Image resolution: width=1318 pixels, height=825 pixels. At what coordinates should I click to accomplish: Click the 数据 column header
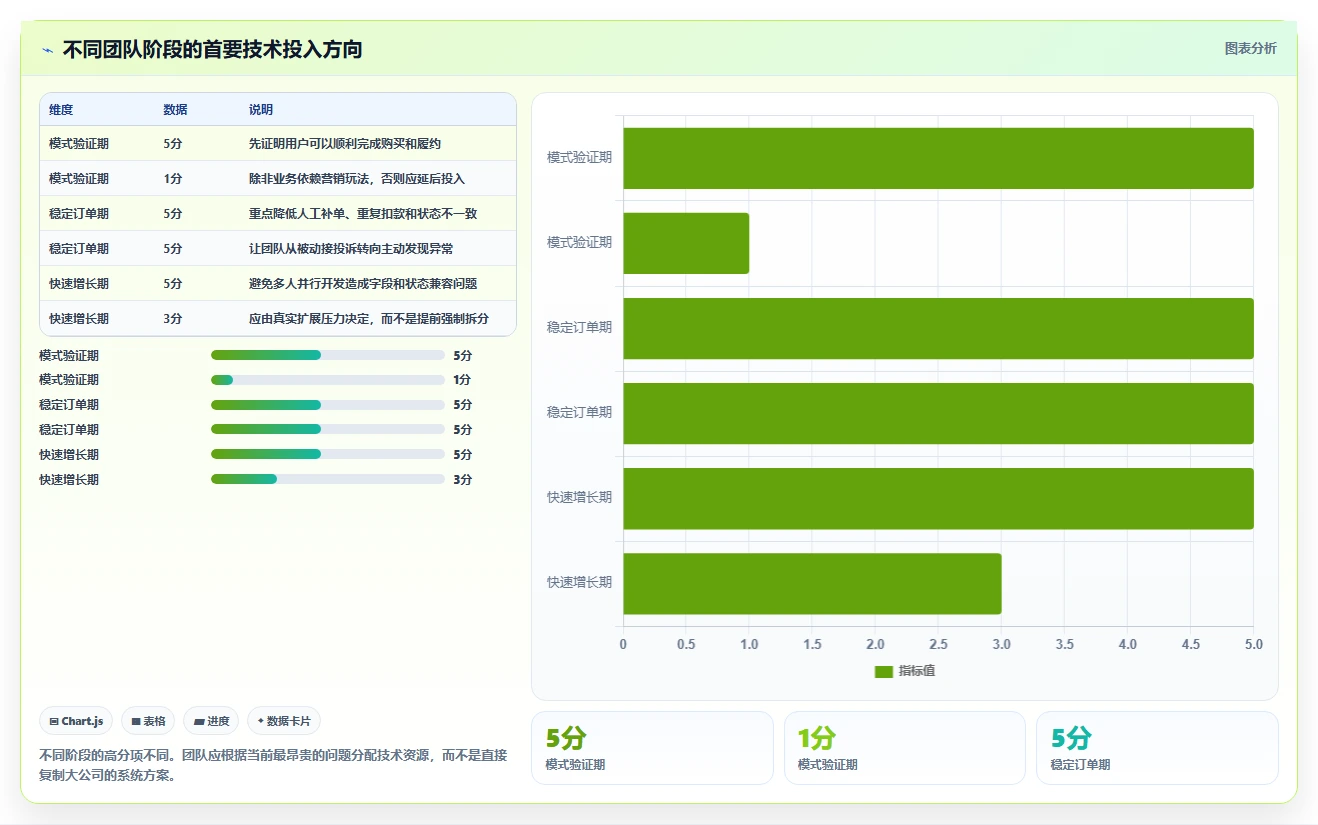[x=176, y=110]
